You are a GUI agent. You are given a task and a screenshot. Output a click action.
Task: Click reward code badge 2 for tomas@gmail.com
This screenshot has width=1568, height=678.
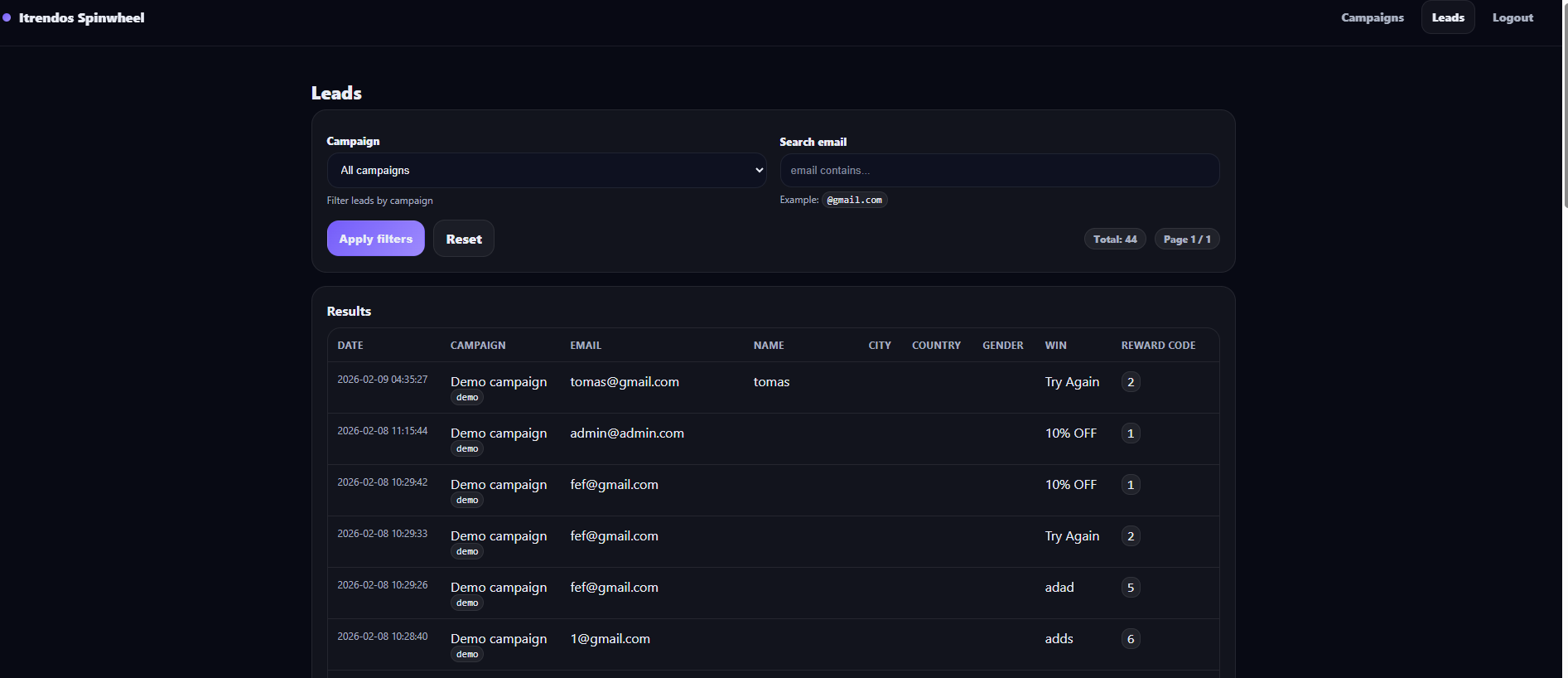point(1130,382)
